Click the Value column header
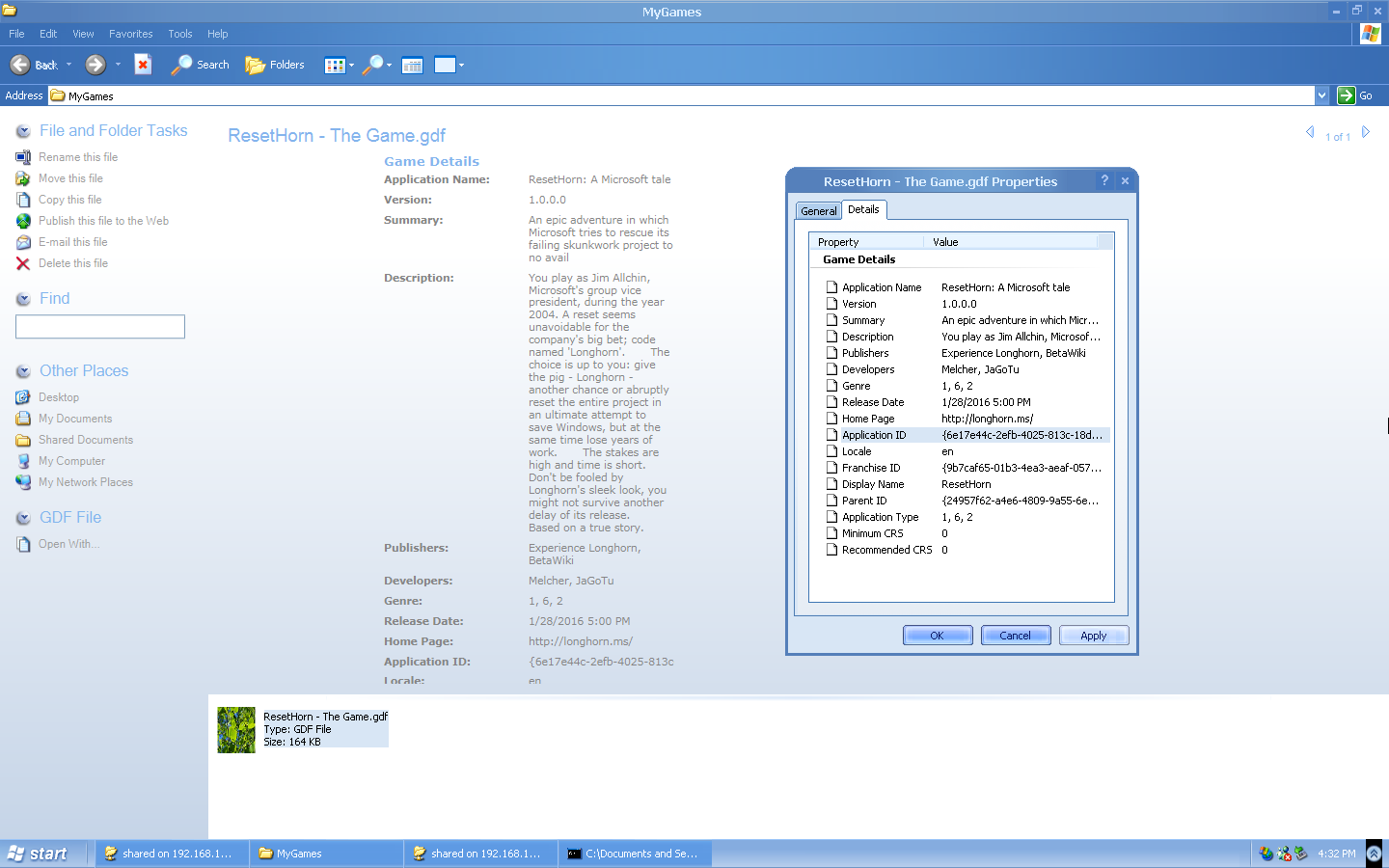The image size is (1389, 868). click(x=1010, y=242)
